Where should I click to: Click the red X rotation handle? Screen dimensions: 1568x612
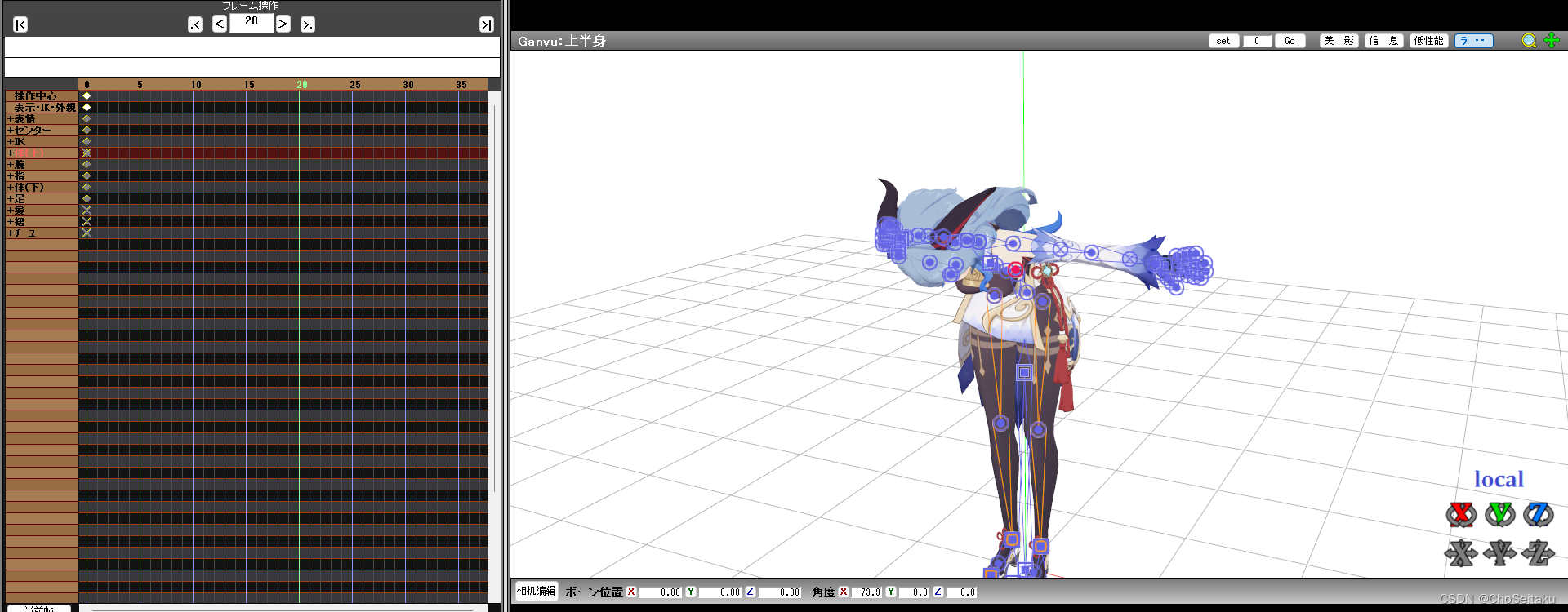coord(1461,514)
